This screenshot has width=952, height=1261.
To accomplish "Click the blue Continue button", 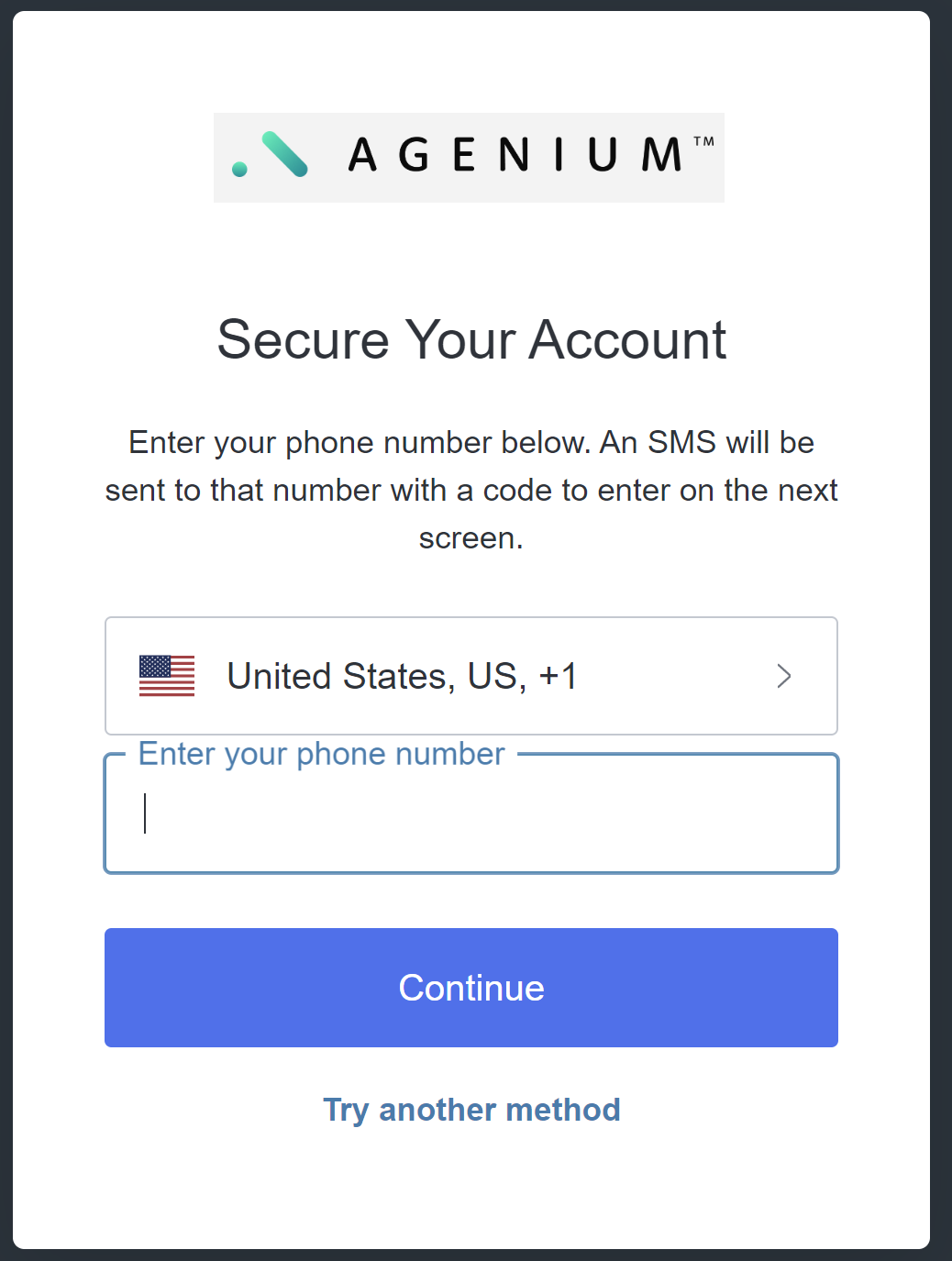I will click(471, 988).
